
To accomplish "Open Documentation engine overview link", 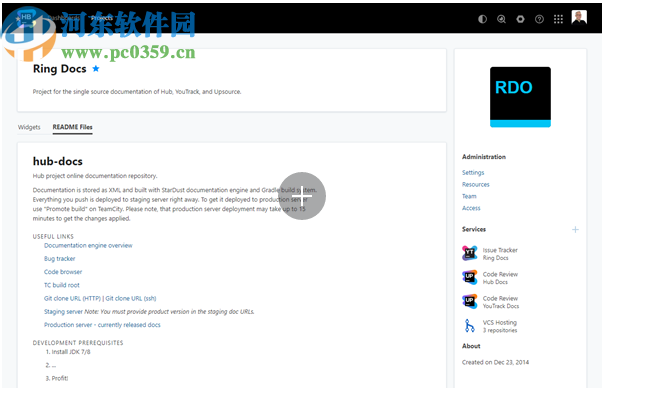I will tap(88, 246).
